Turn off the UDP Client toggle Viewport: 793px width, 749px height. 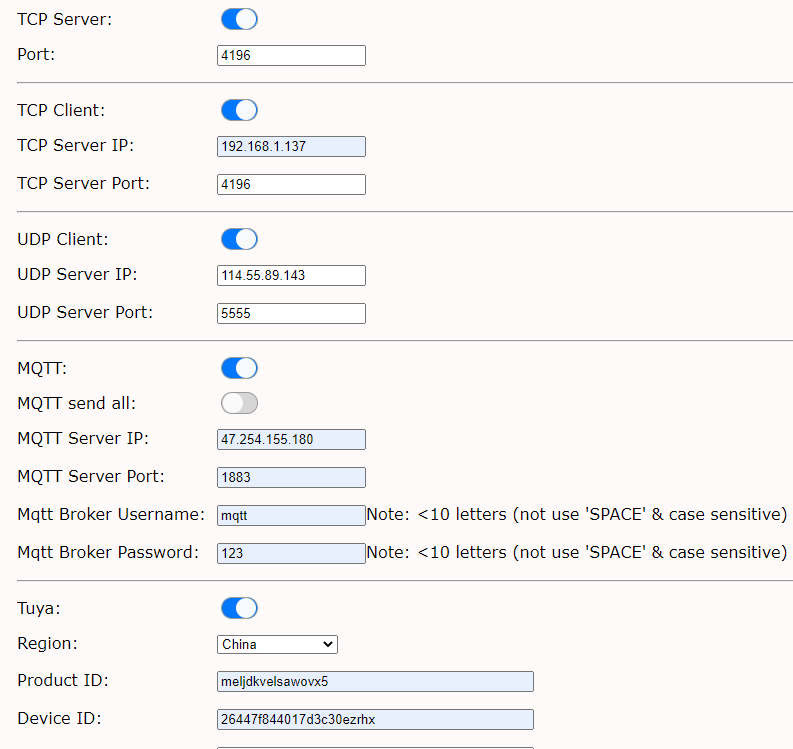(239, 239)
